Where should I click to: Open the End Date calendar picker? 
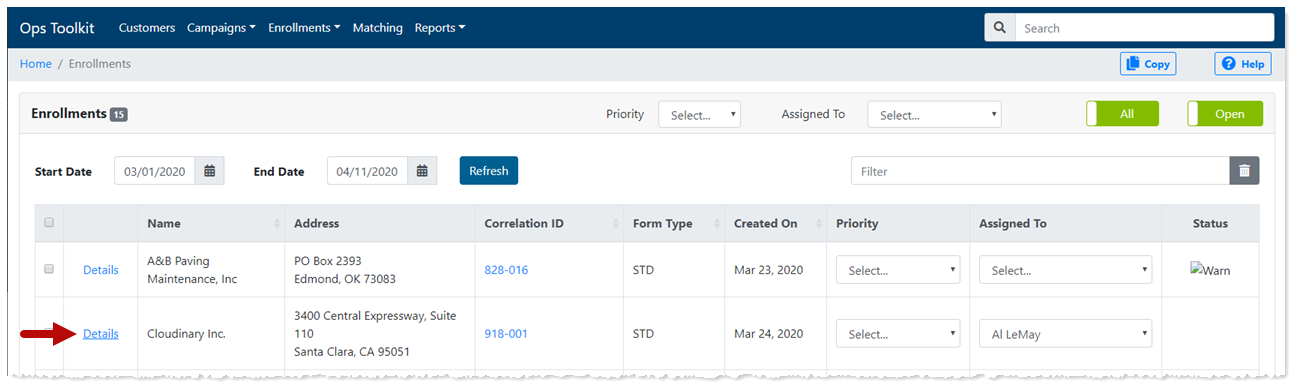(x=422, y=171)
